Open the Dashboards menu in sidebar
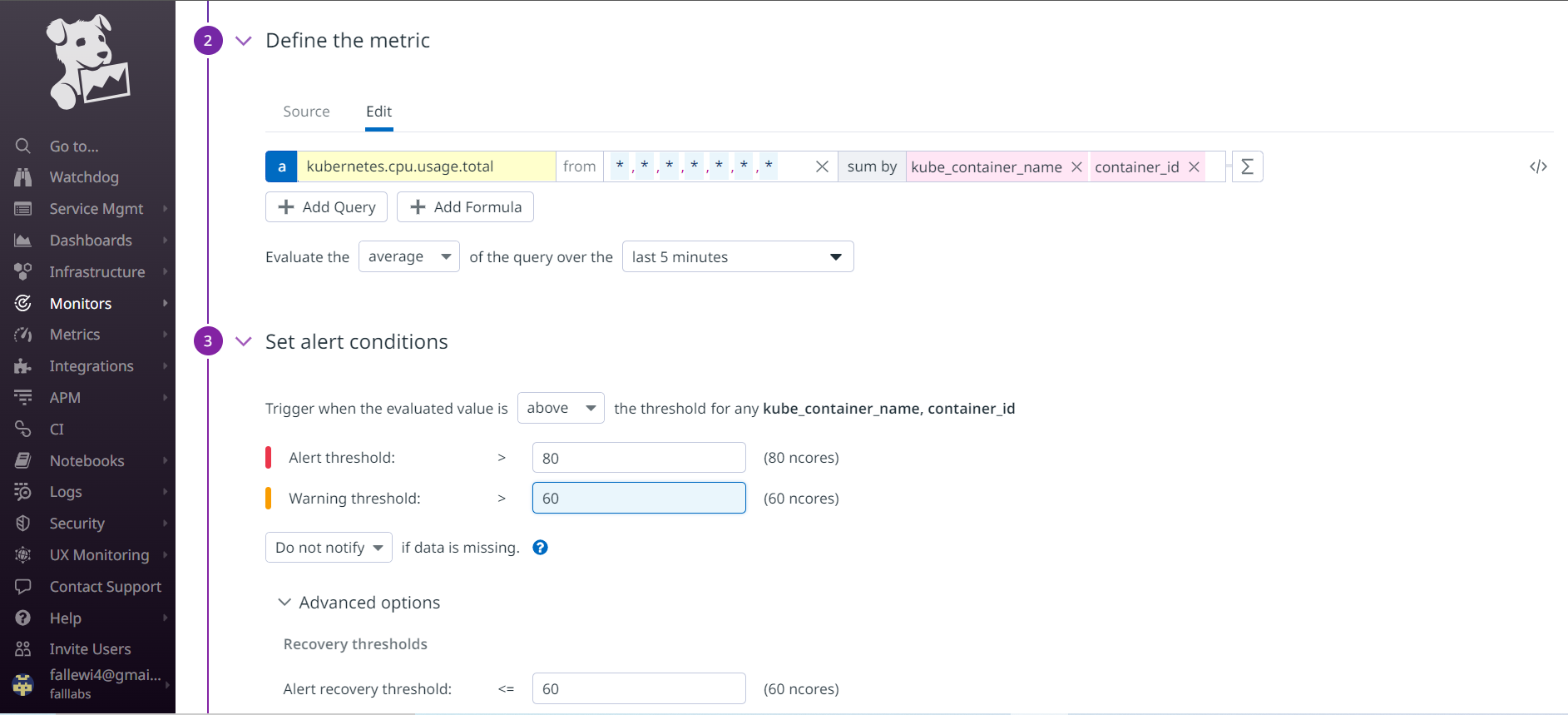This screenshot has width=1568, height=715. point(91,241)
